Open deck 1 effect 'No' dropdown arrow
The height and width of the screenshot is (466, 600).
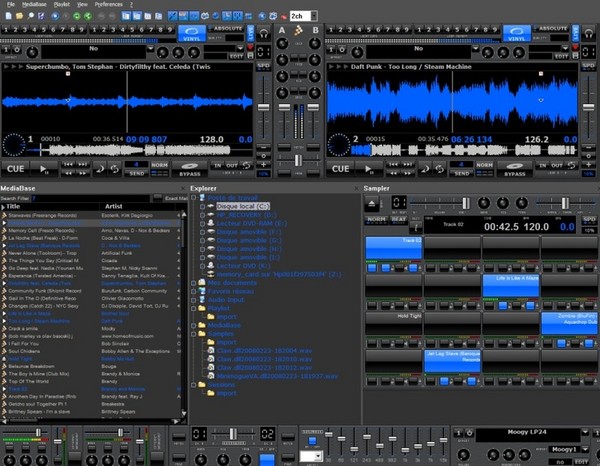click(x=150, y=49)
